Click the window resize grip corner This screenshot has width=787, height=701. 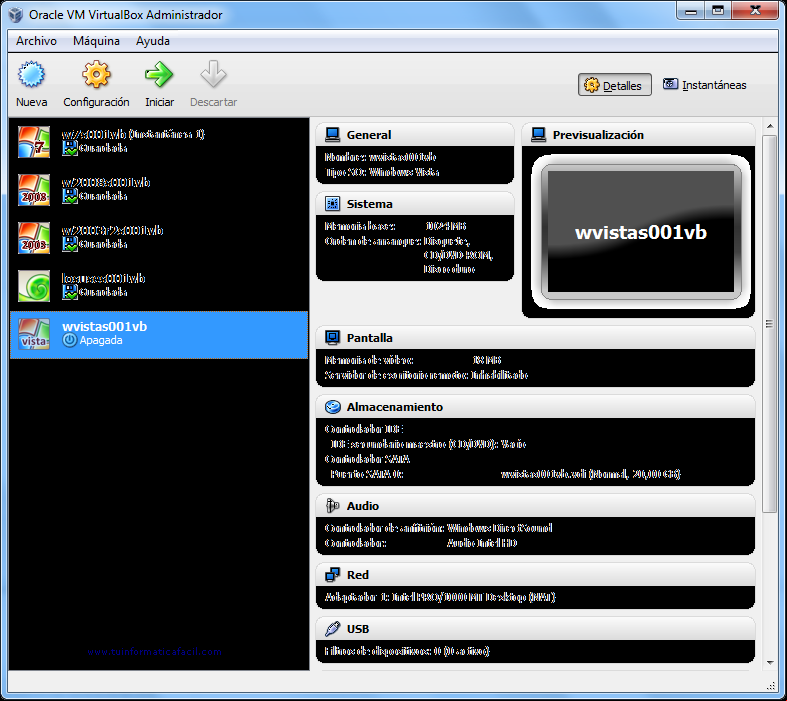[x=770, y=685]
